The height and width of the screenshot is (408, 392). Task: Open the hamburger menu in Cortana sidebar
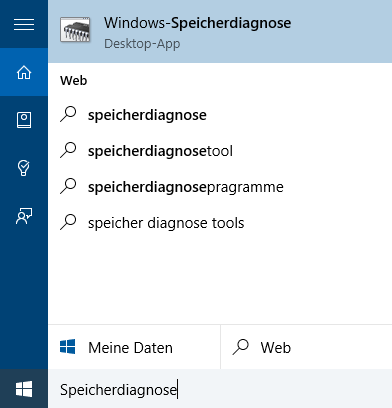coord(24,24)
